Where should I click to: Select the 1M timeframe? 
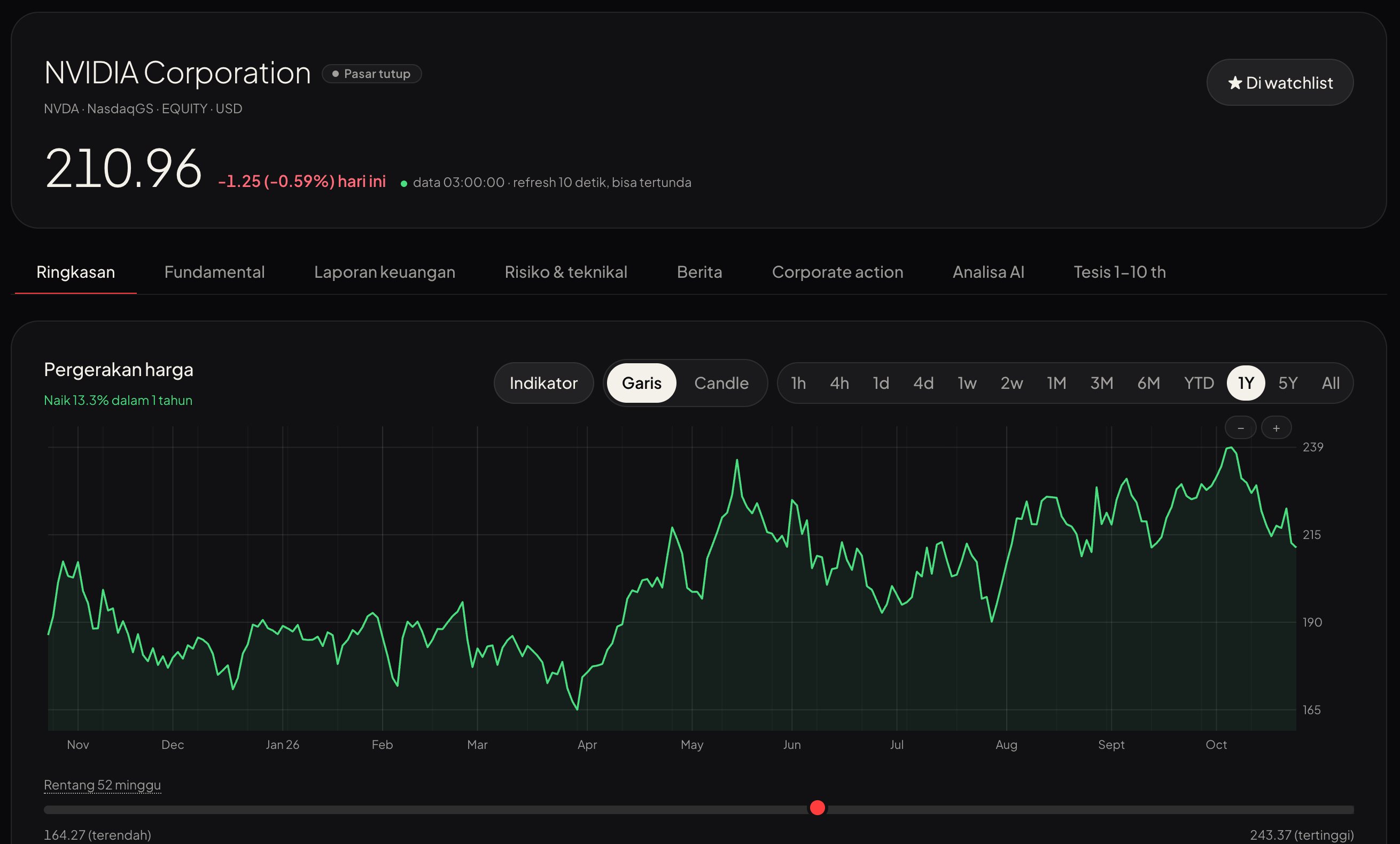click(x=1056, y=383)
